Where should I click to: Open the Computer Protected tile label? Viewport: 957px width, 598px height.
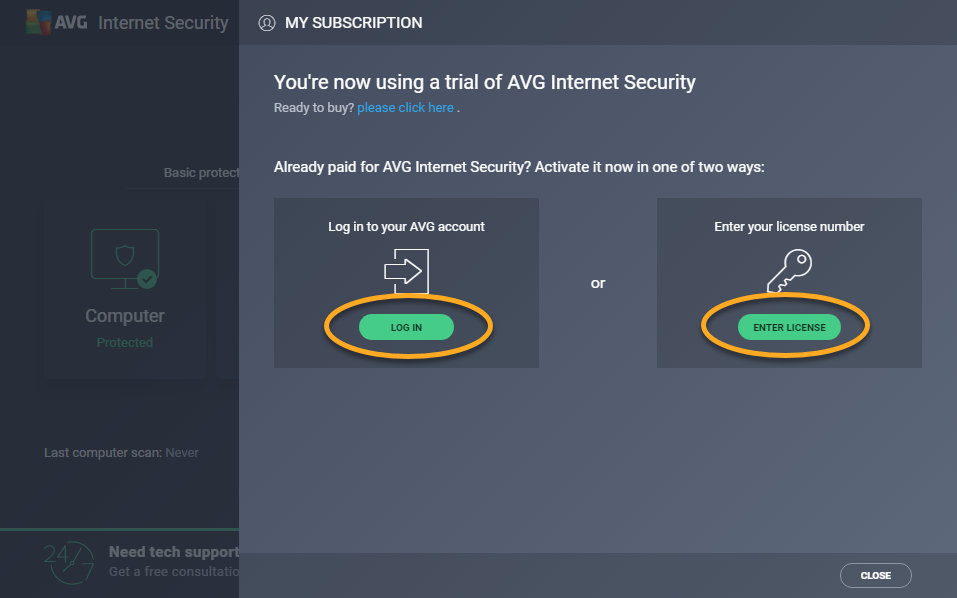pyautogui.click(x=125, y=315)
